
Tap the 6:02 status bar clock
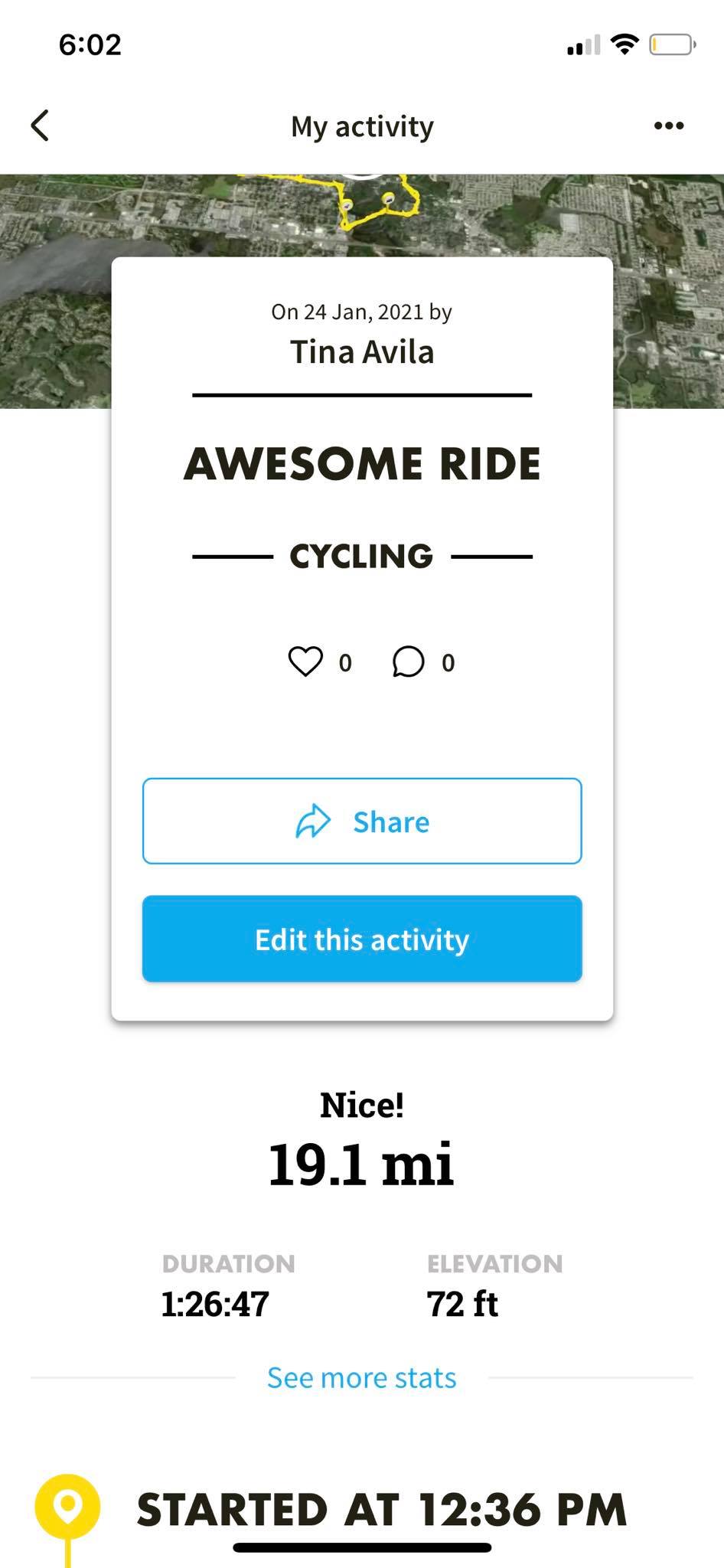click(x=90, y=44)
